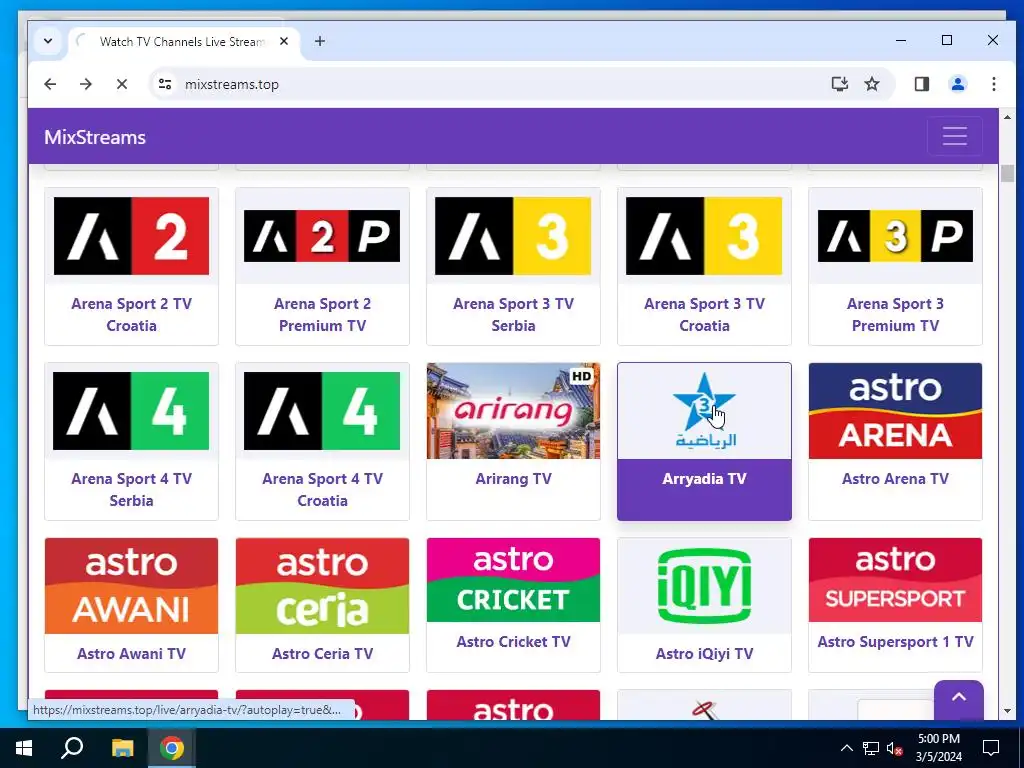This screenshot has width=1024, height=768.
Task: Open the Astro Ceria TV link
Action: tap(322, 654)
